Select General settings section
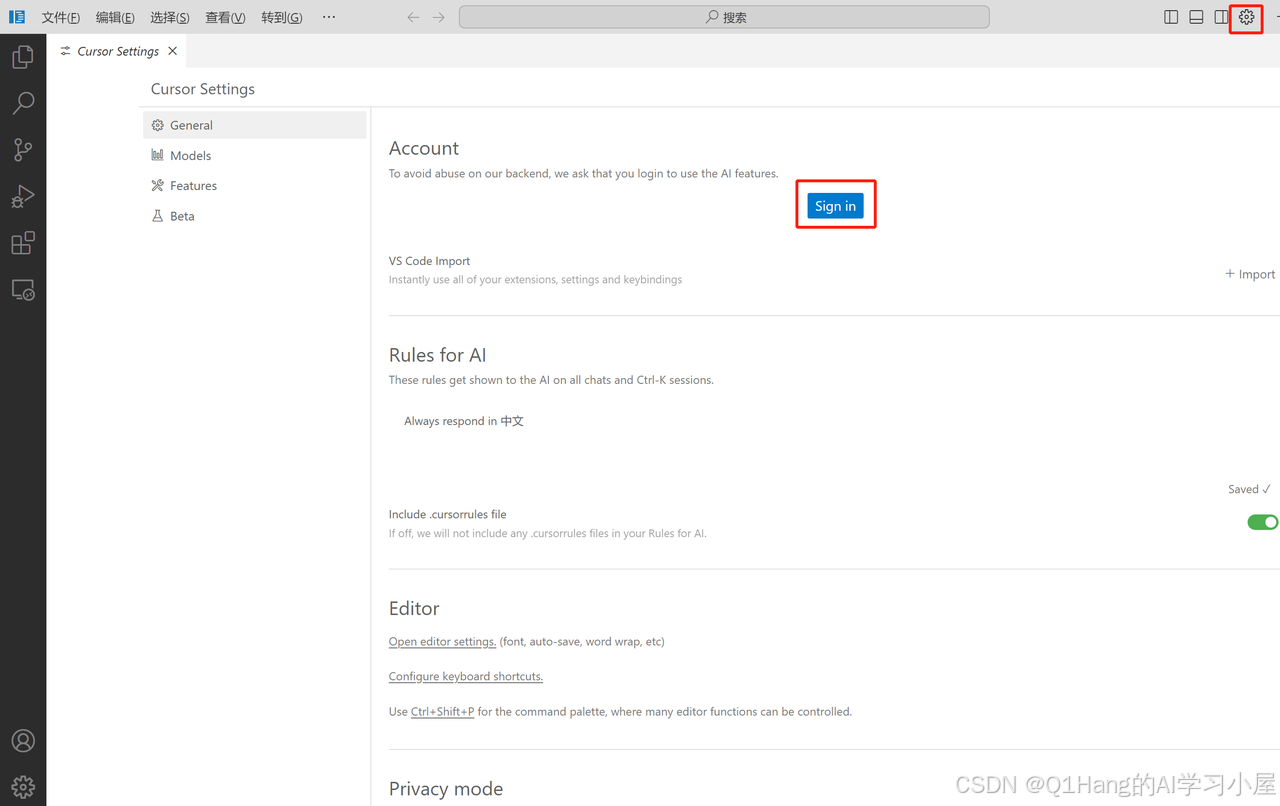1280x806 pixels. coord(255,125)
